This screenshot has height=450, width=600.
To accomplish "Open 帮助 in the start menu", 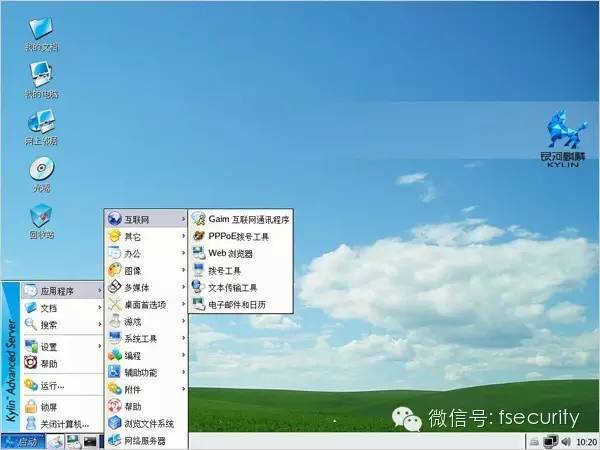I will click(x=62, y=364).
